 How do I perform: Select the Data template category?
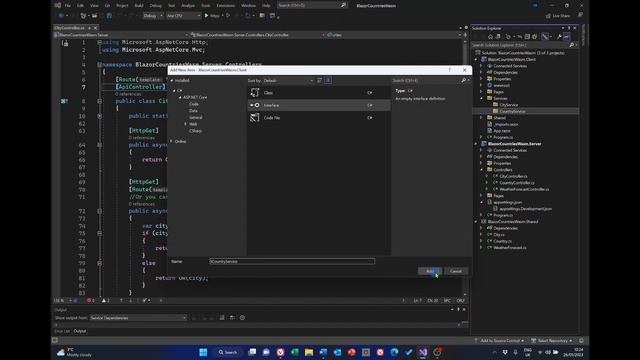(x=193, y=111)
